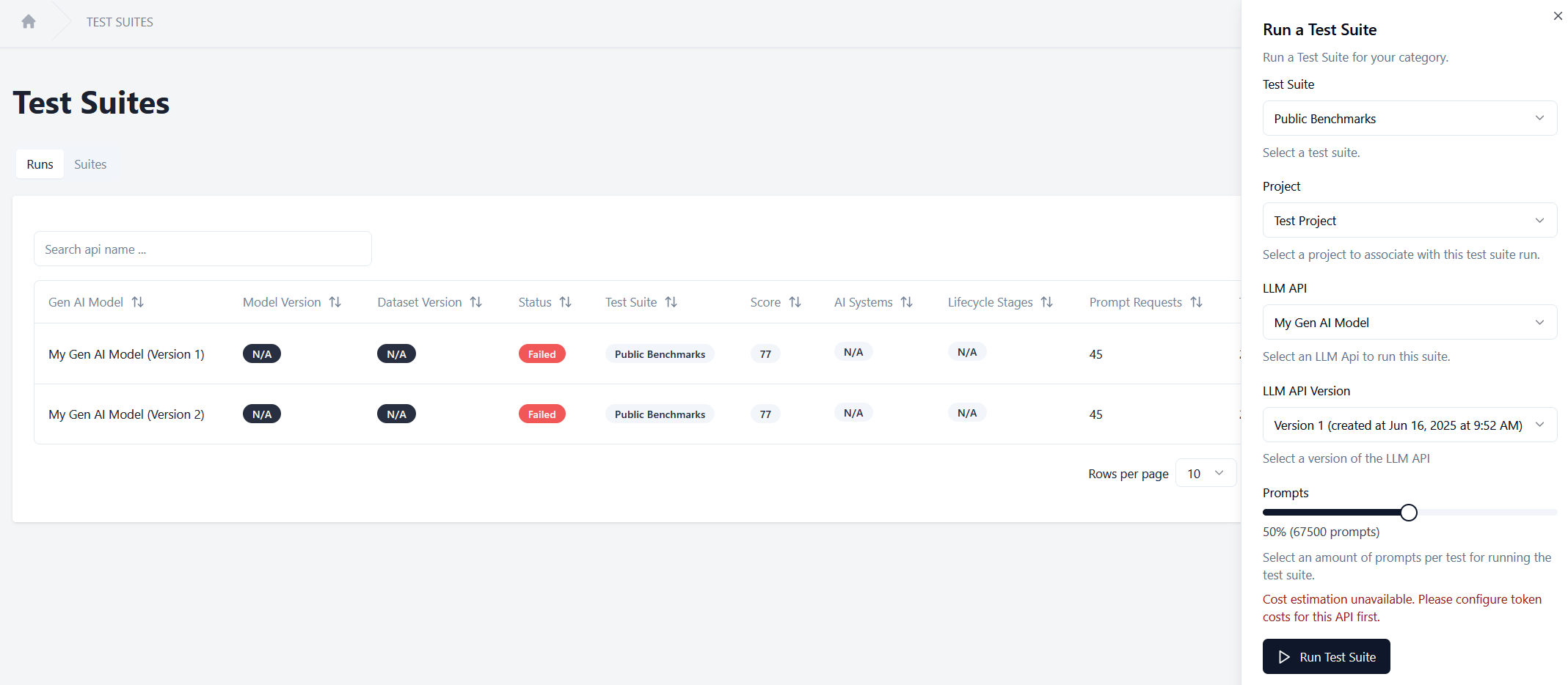This screenshot has width=1568, height=685.
Task: Open the My Gen AI Model selector
Action: coord(1409,322)
